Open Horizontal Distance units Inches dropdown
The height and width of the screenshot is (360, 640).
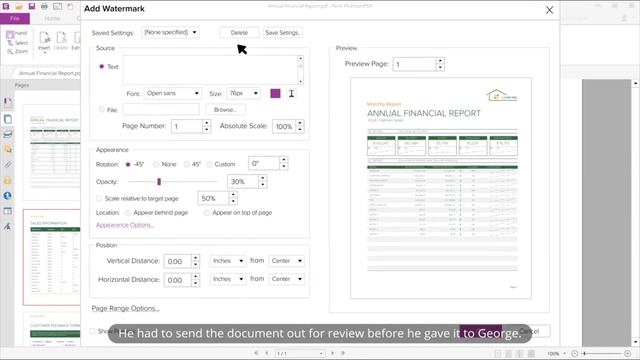(228, 279)
